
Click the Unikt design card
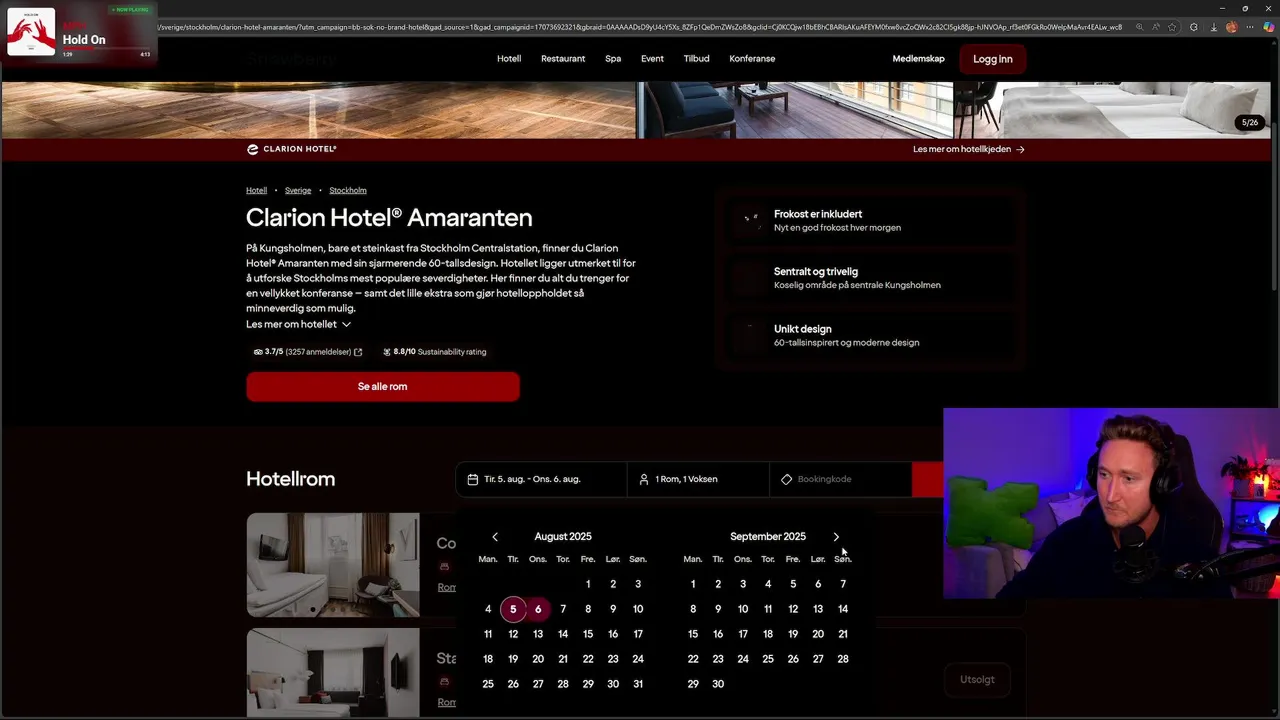tap(870, 335)
